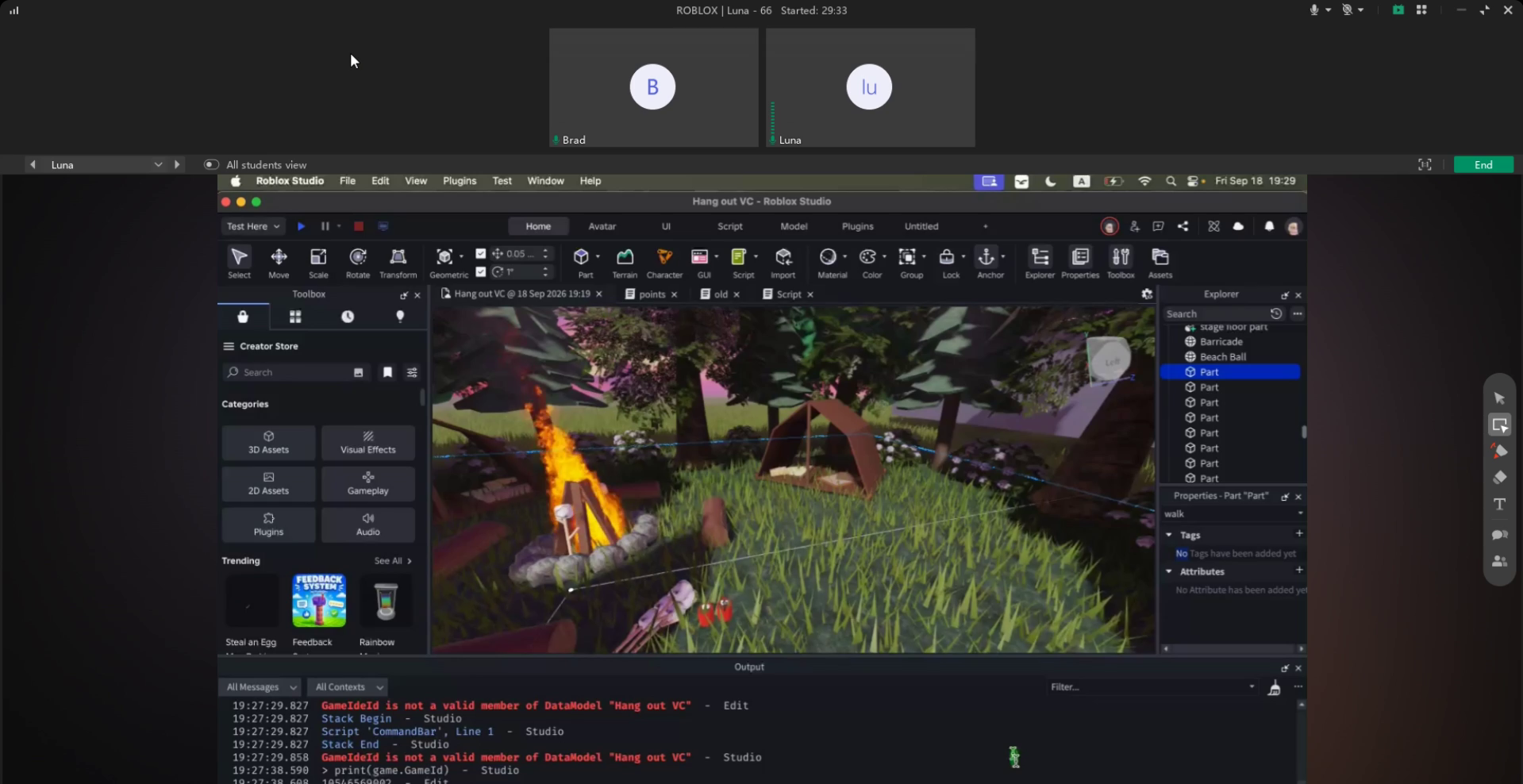
Task: Open the File menu
Action: coord(348,181)
